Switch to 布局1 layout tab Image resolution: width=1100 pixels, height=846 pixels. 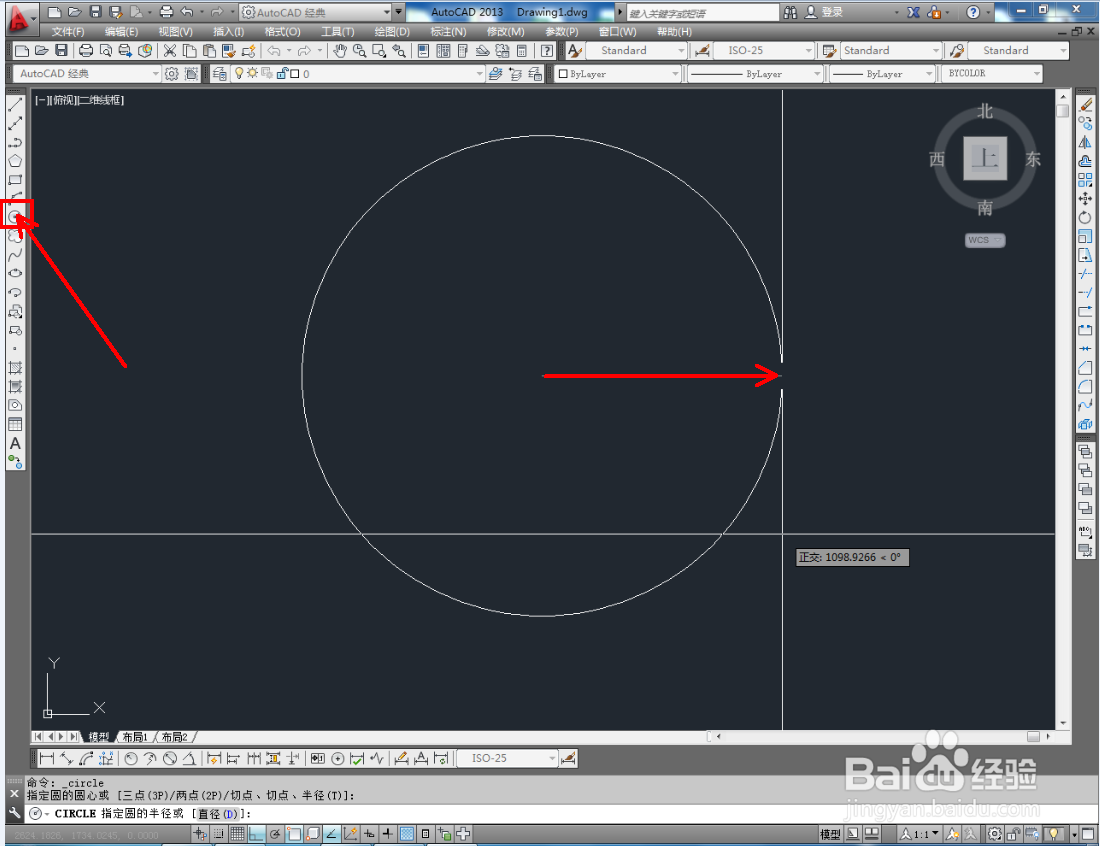pos(134,737)
